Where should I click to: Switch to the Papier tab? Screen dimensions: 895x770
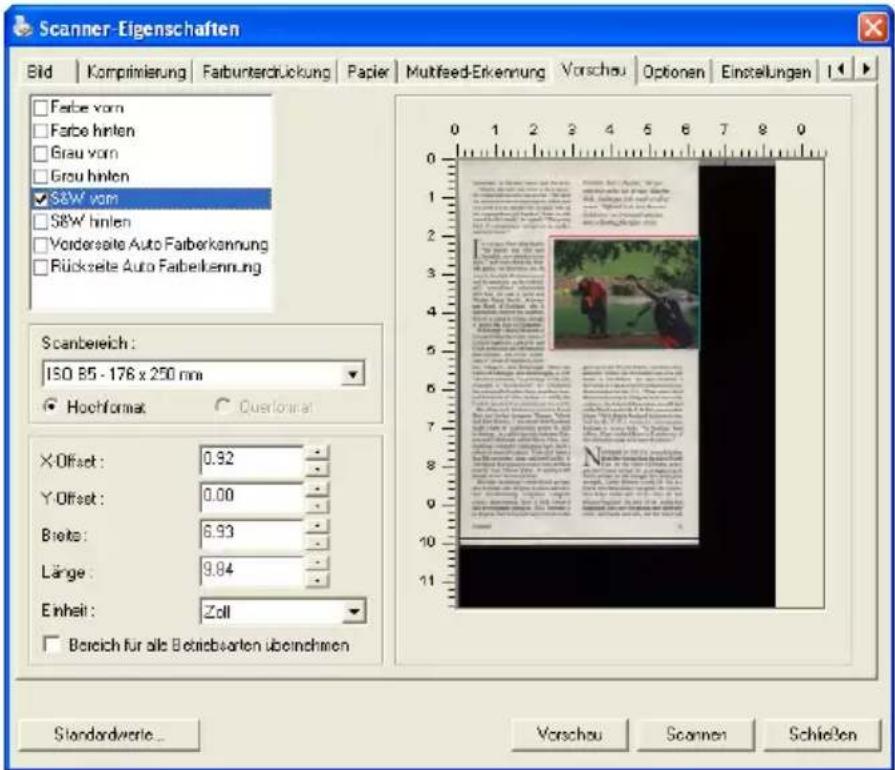point(368,72)
